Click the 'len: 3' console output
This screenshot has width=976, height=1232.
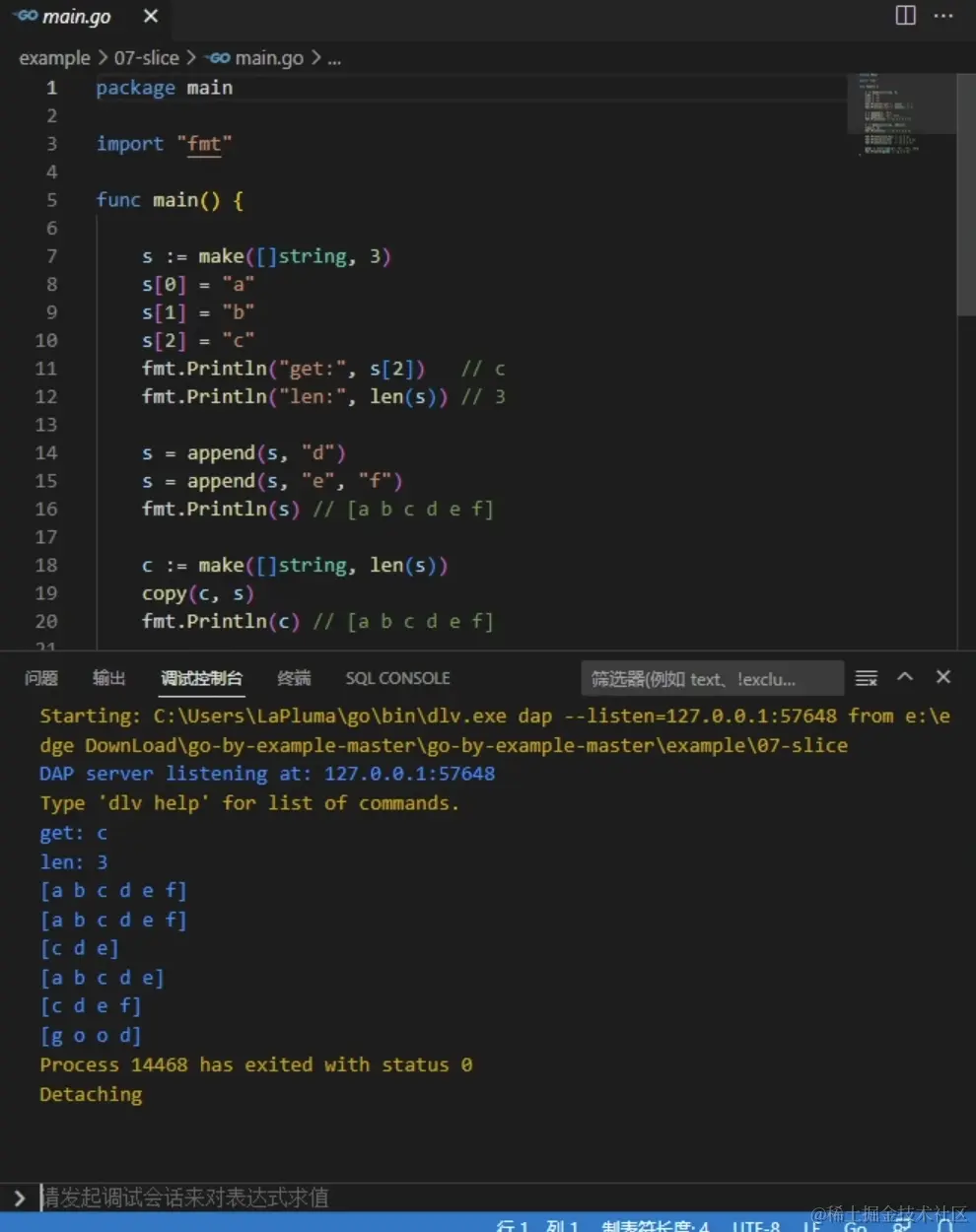(x=74, y=862)
